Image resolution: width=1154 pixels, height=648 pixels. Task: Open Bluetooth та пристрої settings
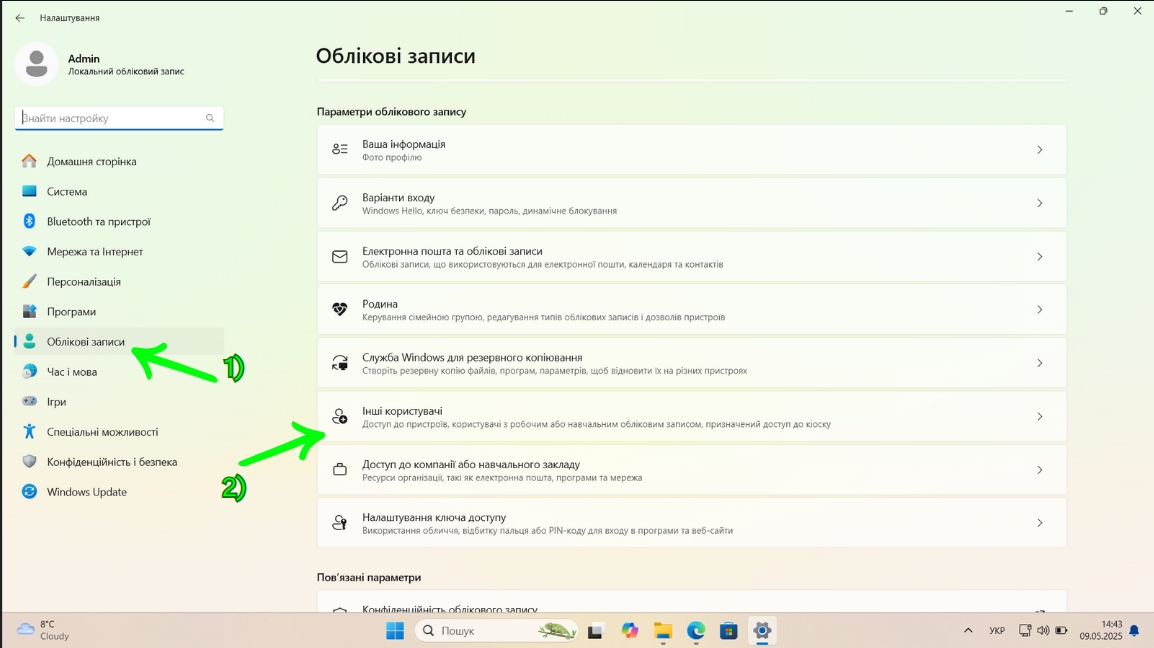pos(98,222)
